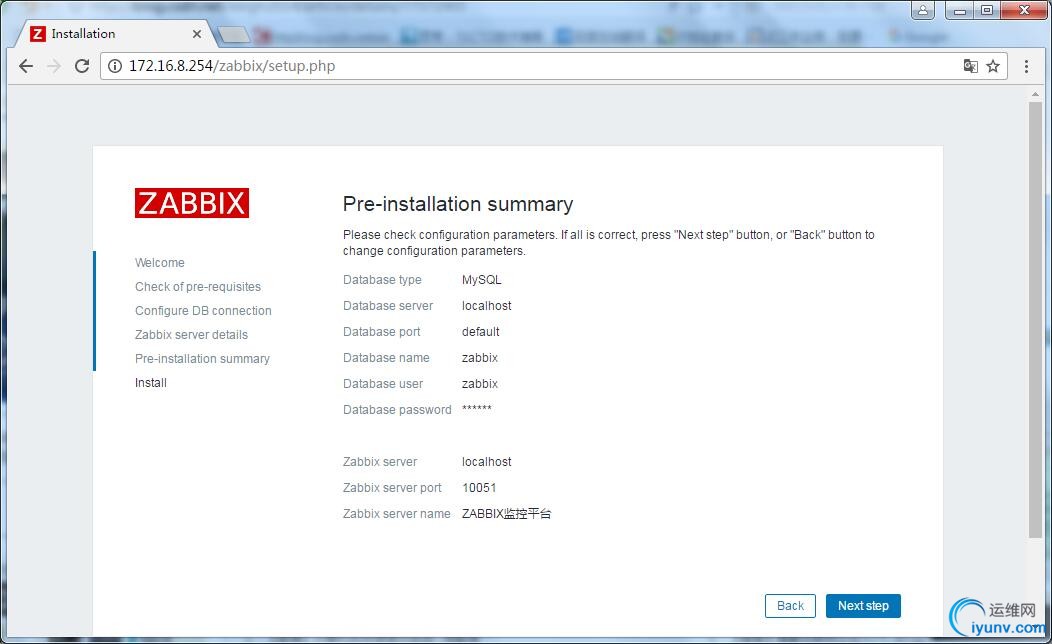Maximize the browser window
Screen dimensions: 1052x644
tap(987, 10)
